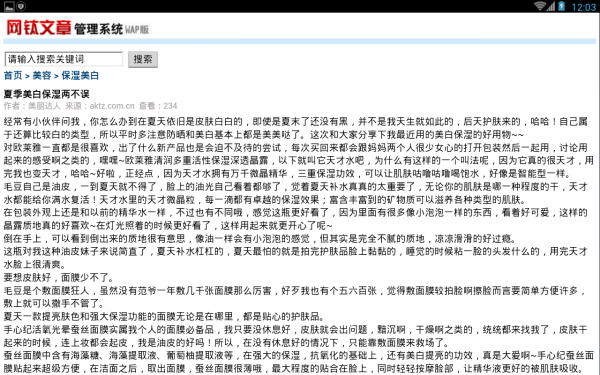
Task: Click the author text 作者:美丽达人
Action: pos(32,106)
